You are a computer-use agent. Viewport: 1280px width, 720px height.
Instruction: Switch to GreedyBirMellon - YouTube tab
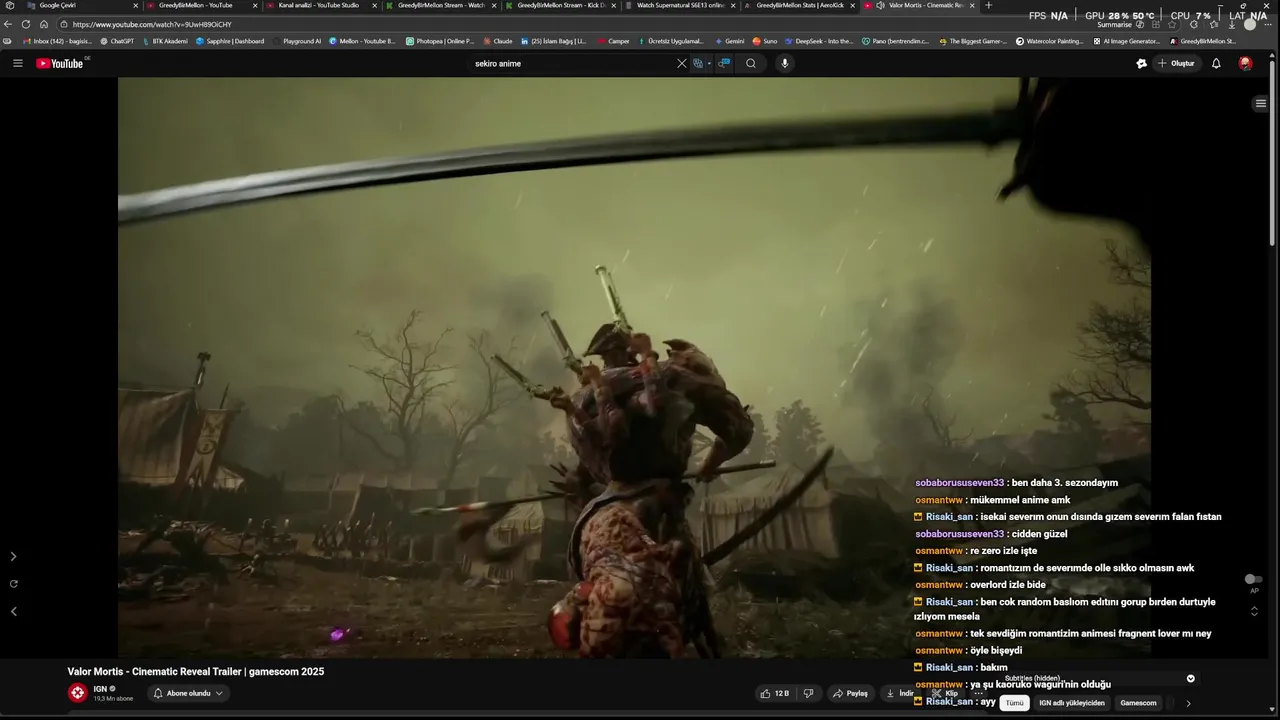[x=201, y=5]
